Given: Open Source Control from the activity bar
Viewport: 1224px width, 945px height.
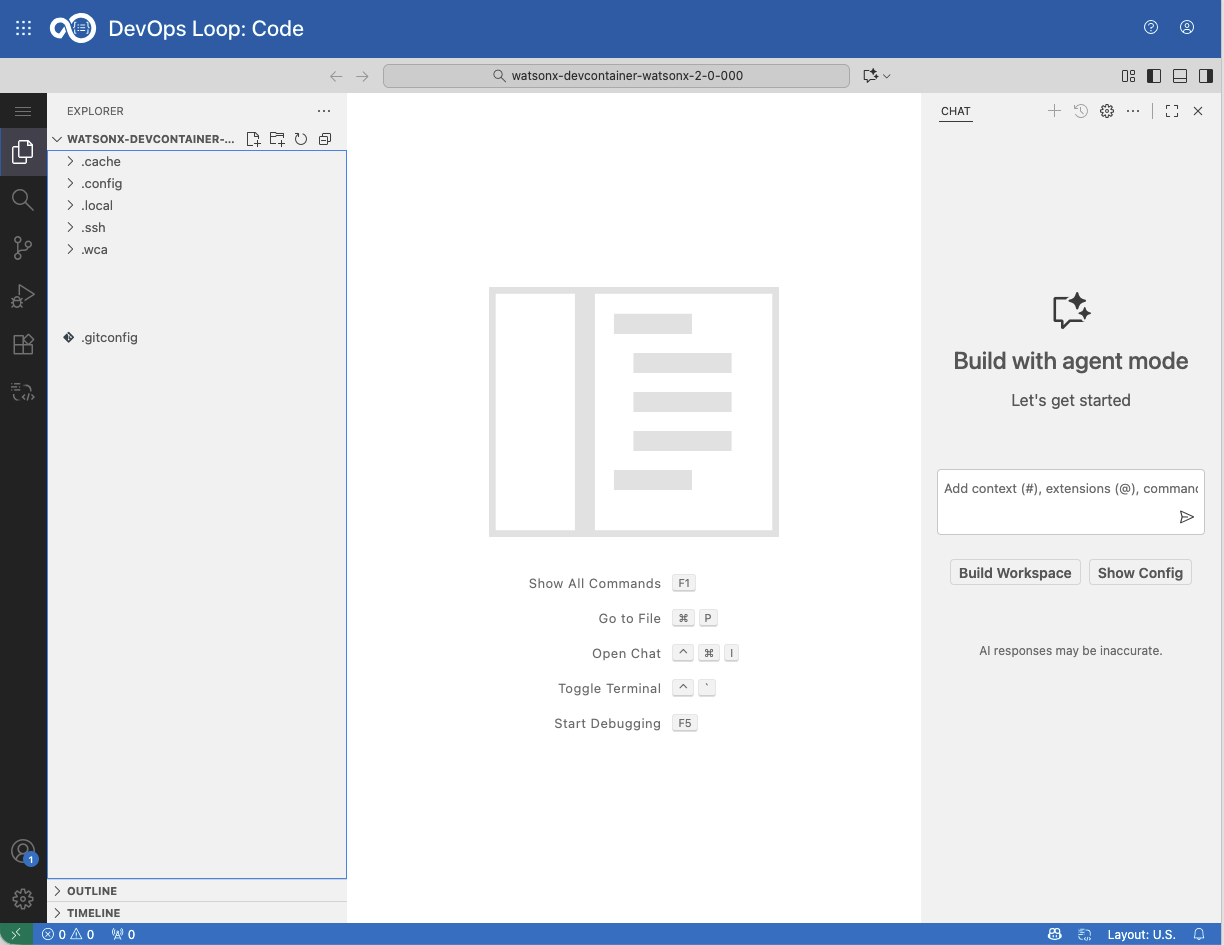Looking at the screenshot, I should (x=23, y=247).
